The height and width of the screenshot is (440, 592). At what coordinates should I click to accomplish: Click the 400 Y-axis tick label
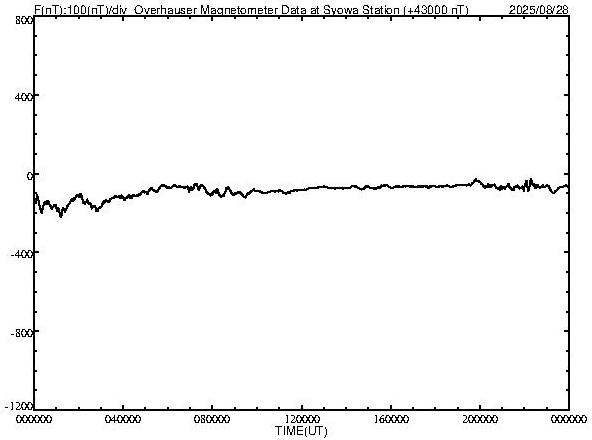click(x=24, y=97)
